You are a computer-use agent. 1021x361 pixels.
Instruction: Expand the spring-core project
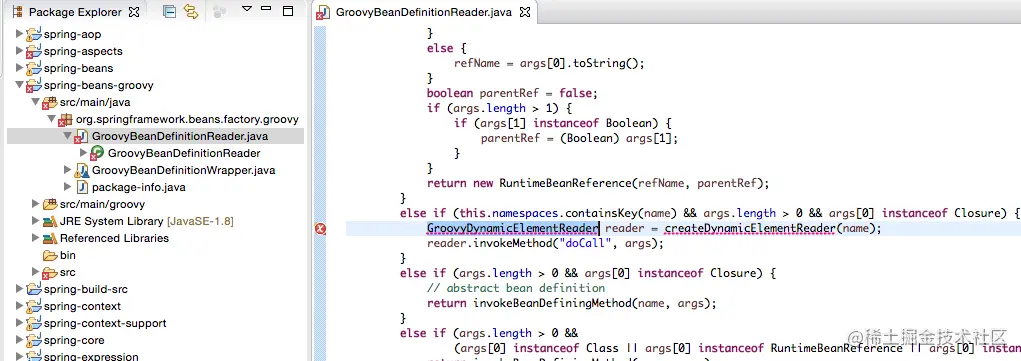[x=20, y=340]
